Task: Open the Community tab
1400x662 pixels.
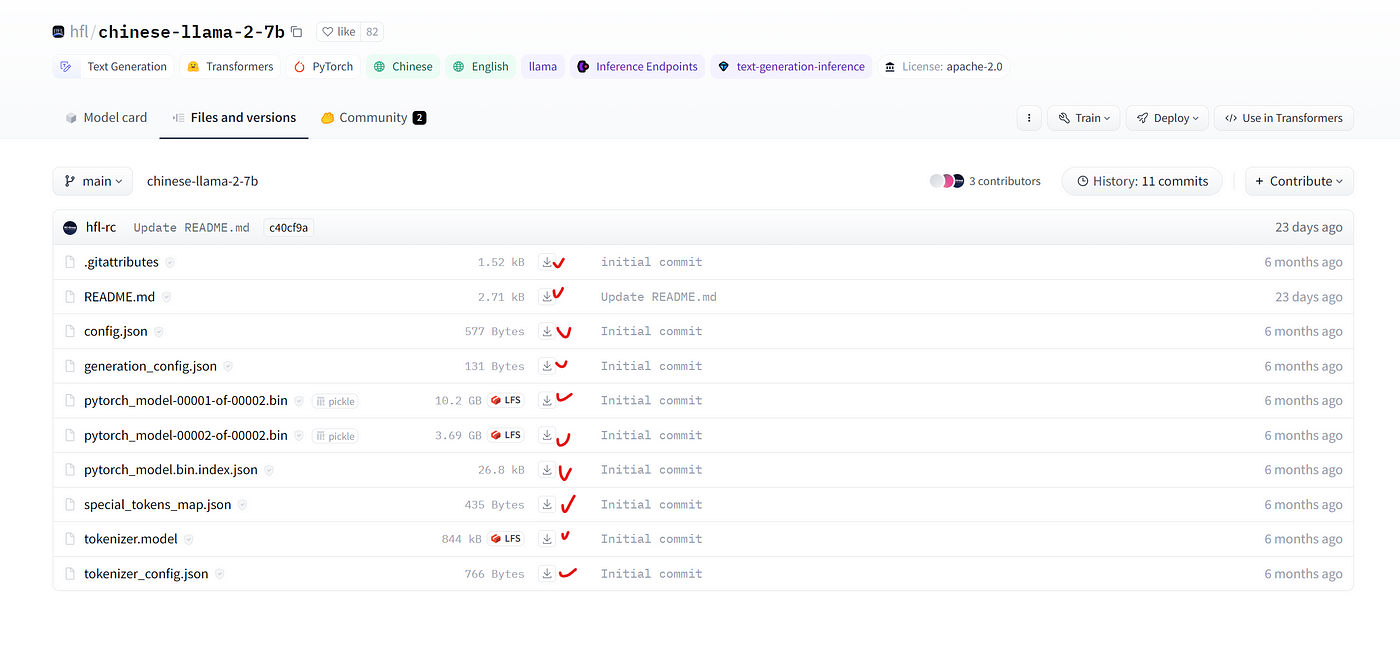Action: click(x=372, y=118)
